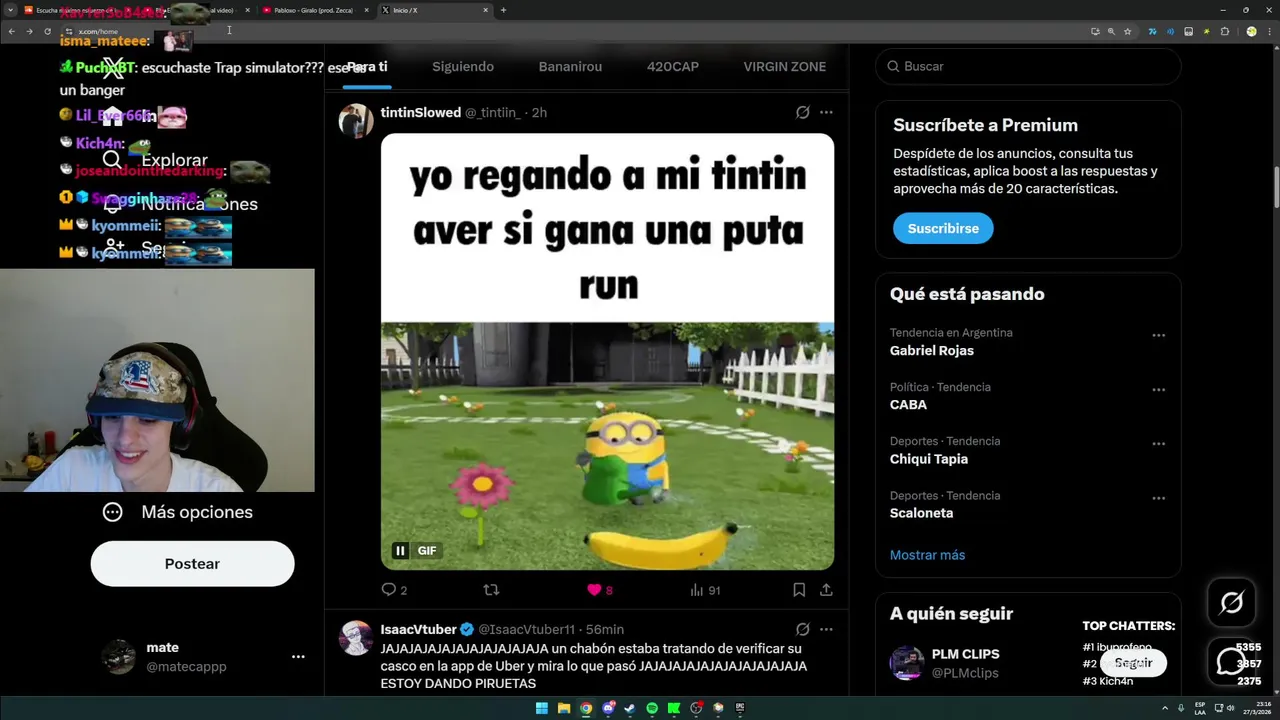Open IsaacVtuber's profile avatar
1280x720 pixels.
pyautogui.click(x=356, y=637)
